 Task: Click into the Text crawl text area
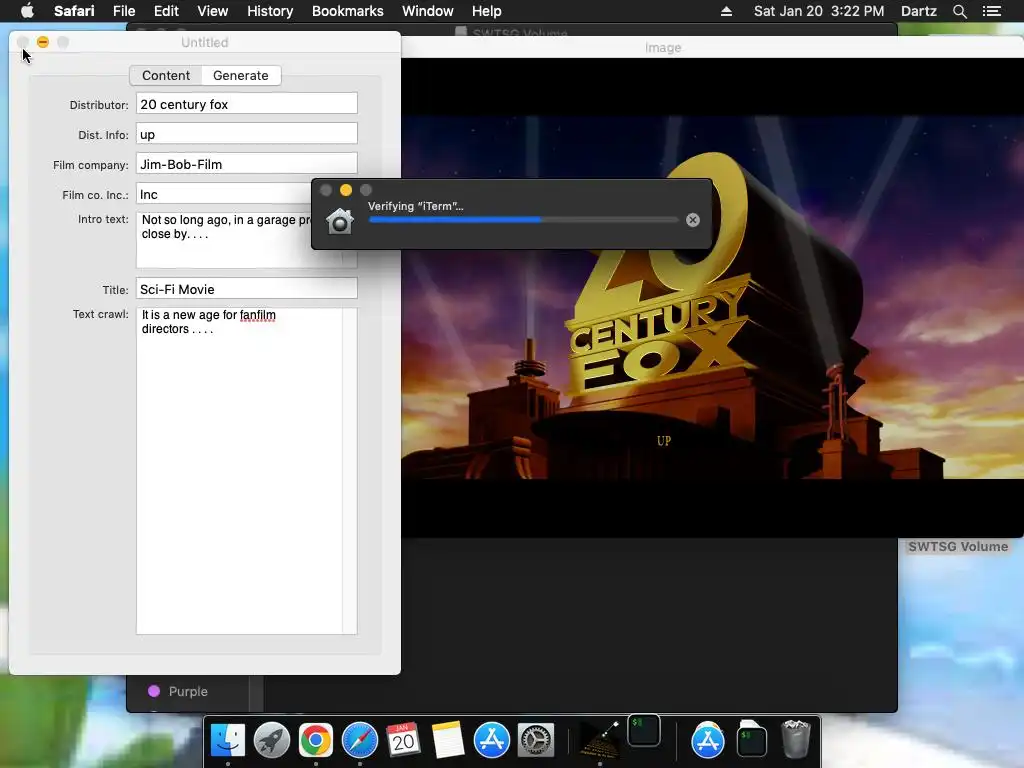click(x=239, y=470)
